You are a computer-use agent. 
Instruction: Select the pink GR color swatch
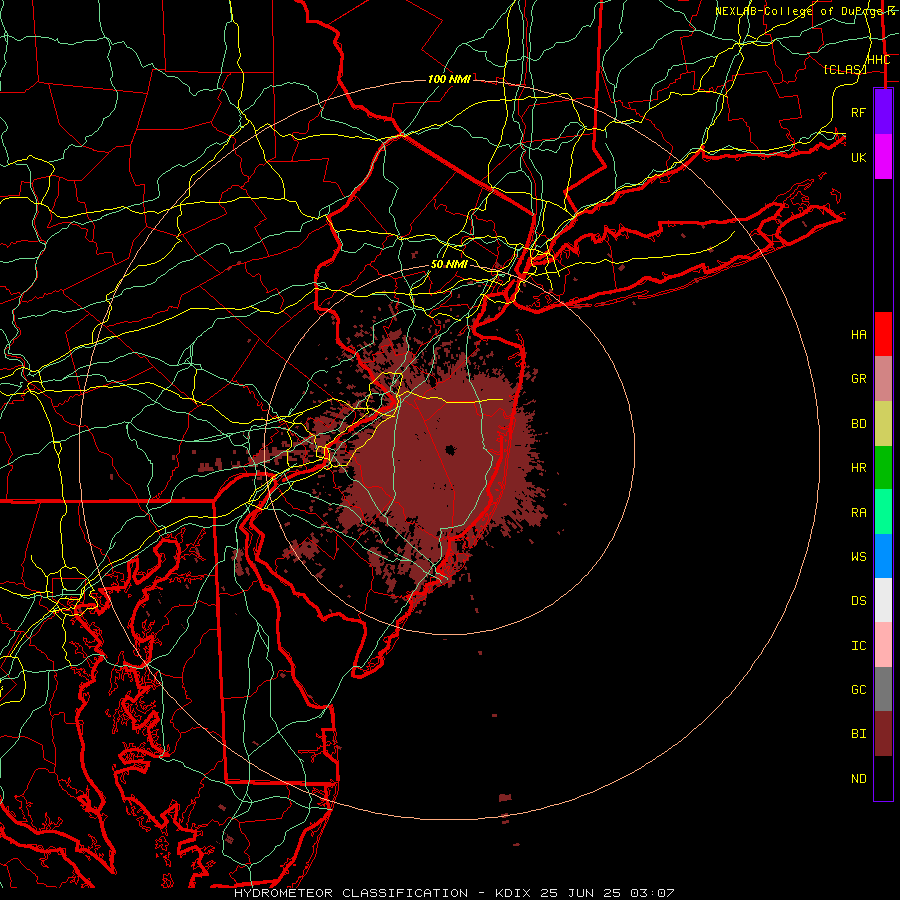point(883,378)
